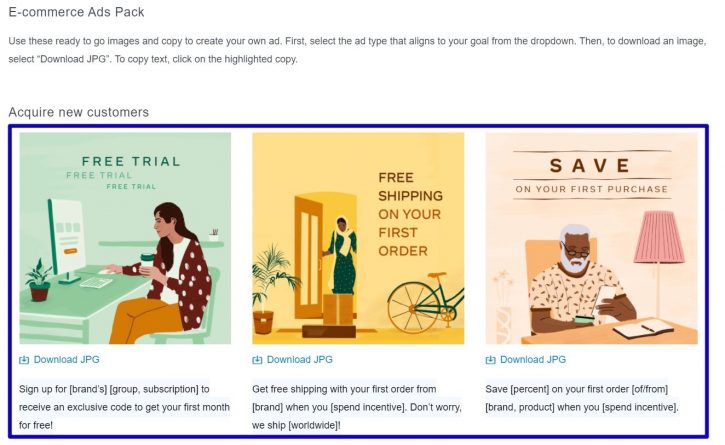The height and width of the screenshot is (445, 725).
Task: Download JPG link for Free Trial ad
Action: [x=59, y=360]
